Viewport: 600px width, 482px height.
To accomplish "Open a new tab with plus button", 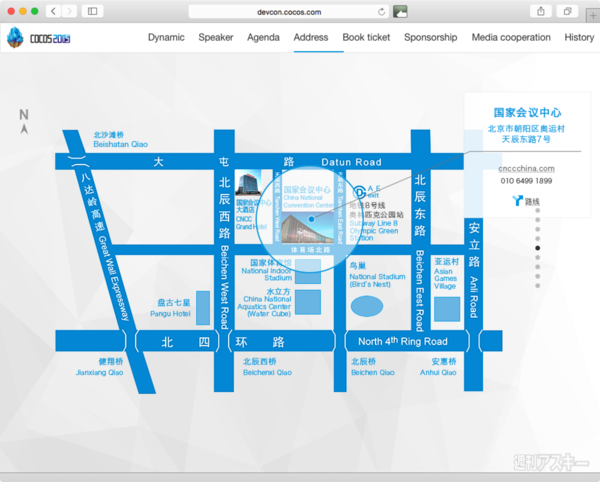I will point(593,16).
